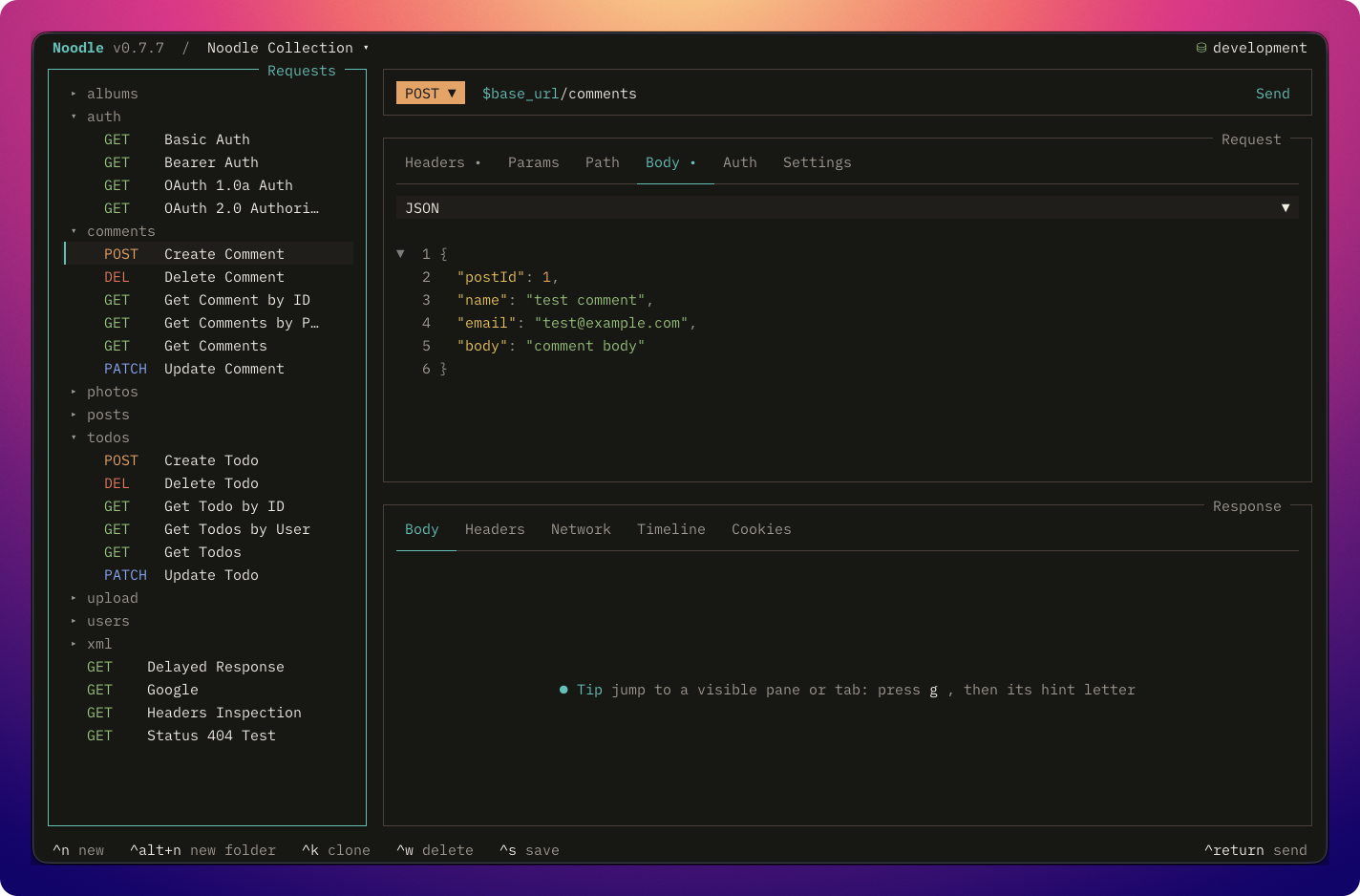This screenshot has height=896, width=1360.
Task: Click the ^return send shortcut
Action: point(1256,850)
